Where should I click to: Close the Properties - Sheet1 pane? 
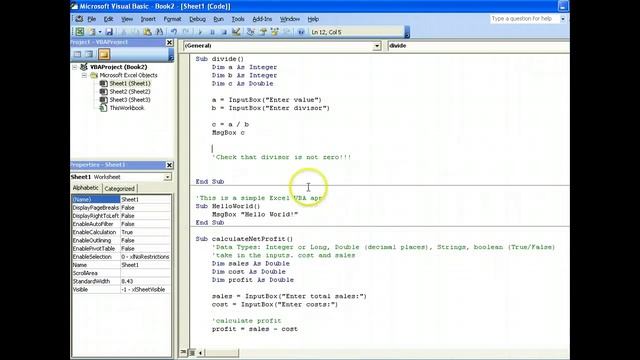[169, 165]
